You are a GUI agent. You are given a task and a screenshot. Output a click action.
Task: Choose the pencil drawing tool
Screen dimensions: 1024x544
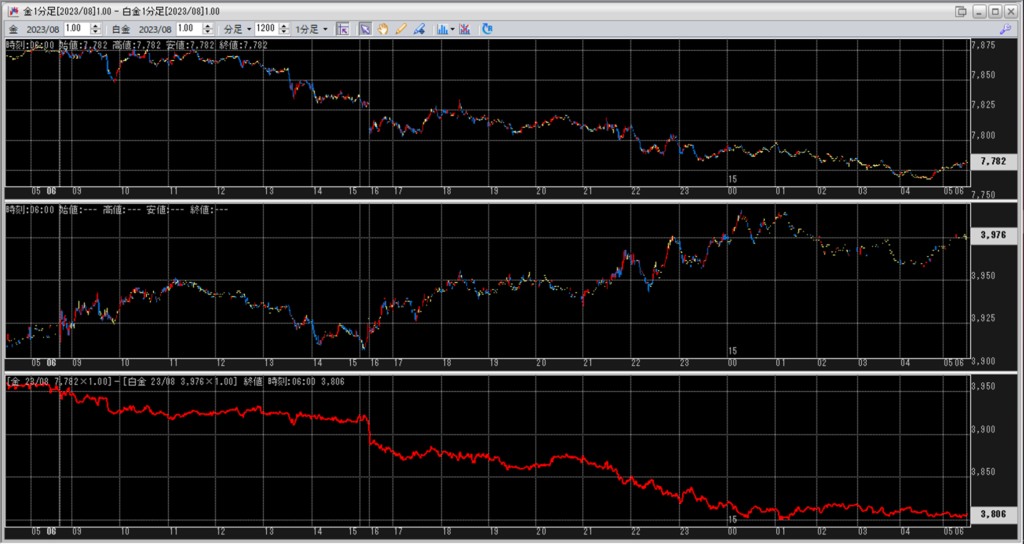coord(401,30)
